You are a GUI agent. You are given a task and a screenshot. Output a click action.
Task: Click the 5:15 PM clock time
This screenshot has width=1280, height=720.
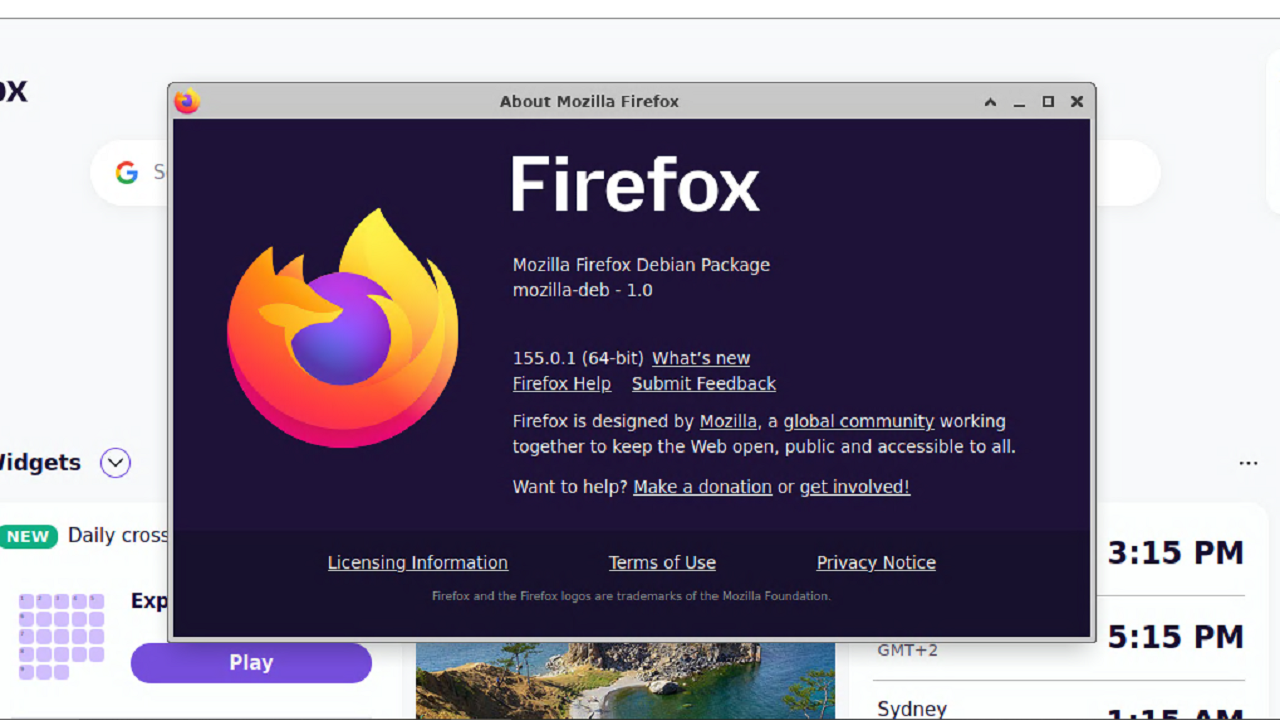pyautogui.click(x=1176, y=637)
